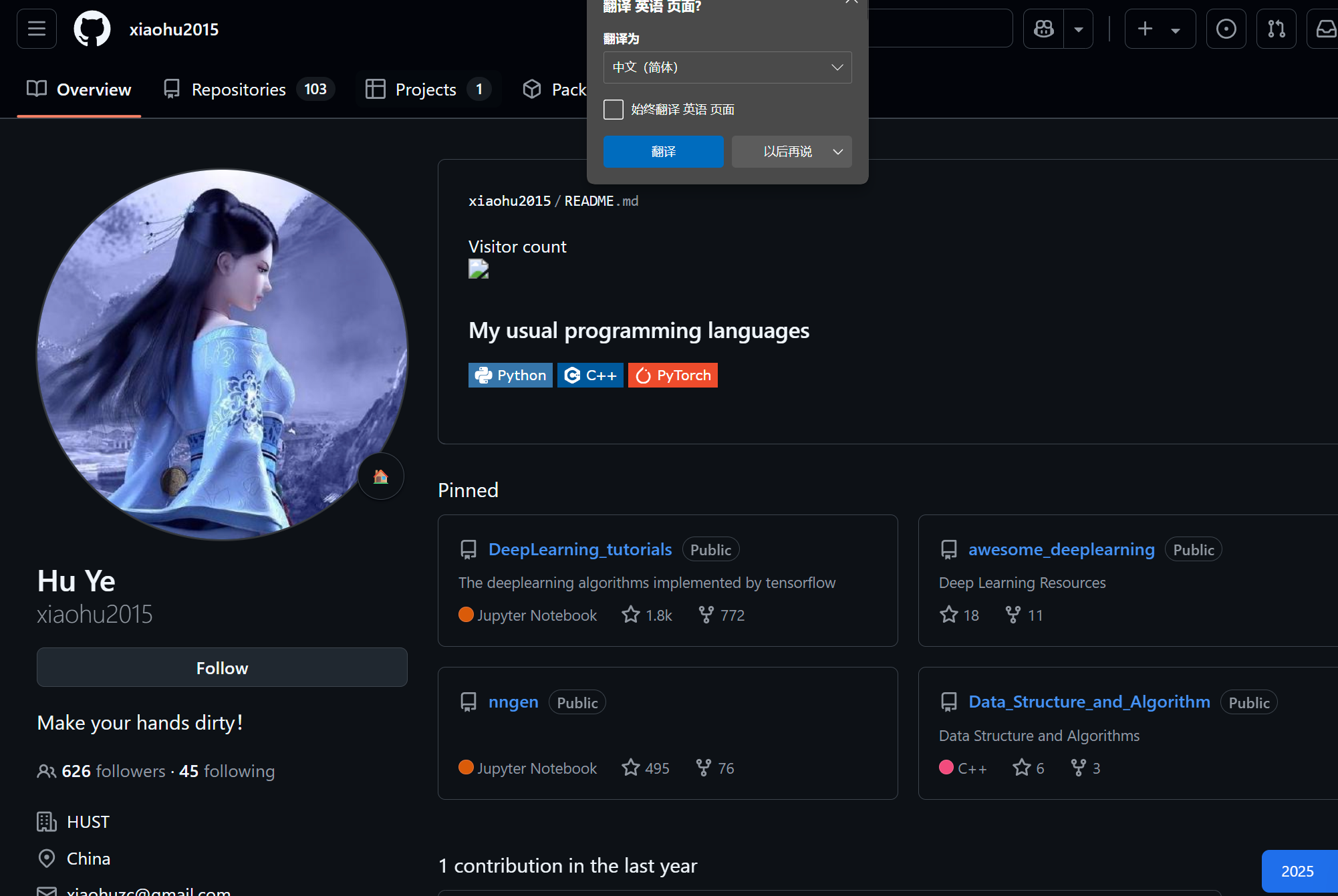Viewport: 1338px width, 896px height.
Task: Open the create-new plus dropdown in header
Action: (x=1176, y=29)
